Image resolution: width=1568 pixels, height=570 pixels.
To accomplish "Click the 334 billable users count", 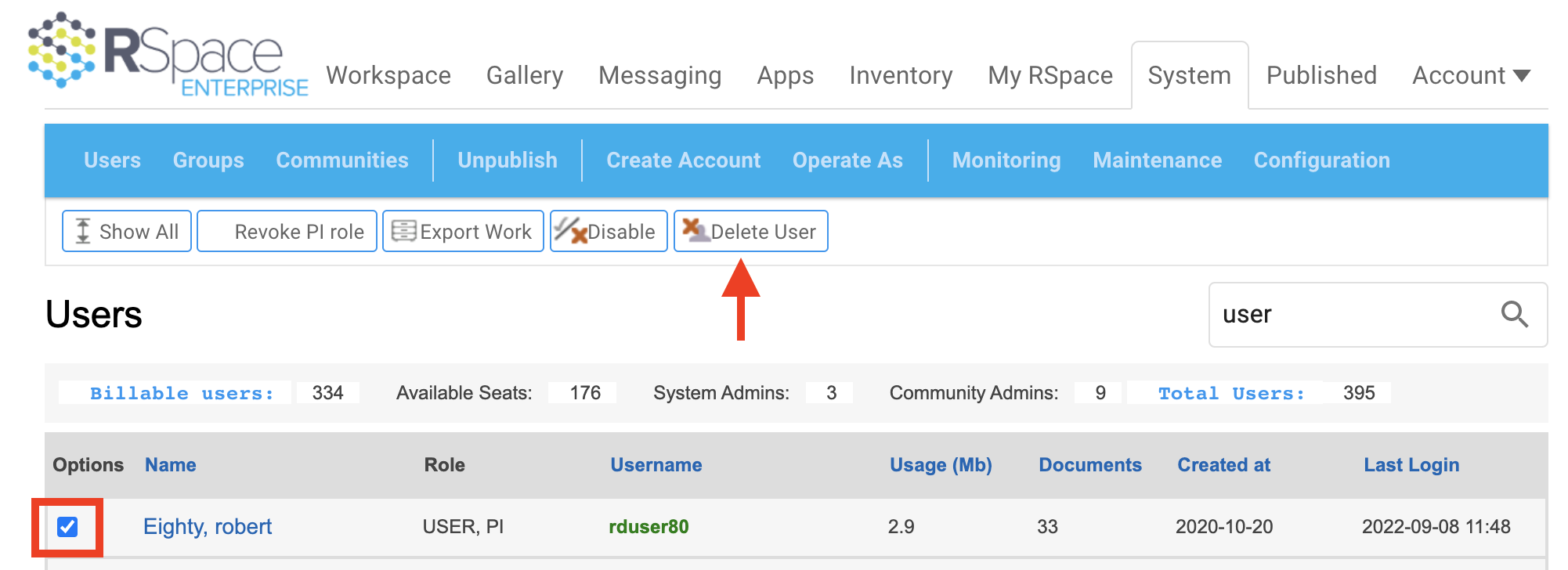I will click(328, 393).
